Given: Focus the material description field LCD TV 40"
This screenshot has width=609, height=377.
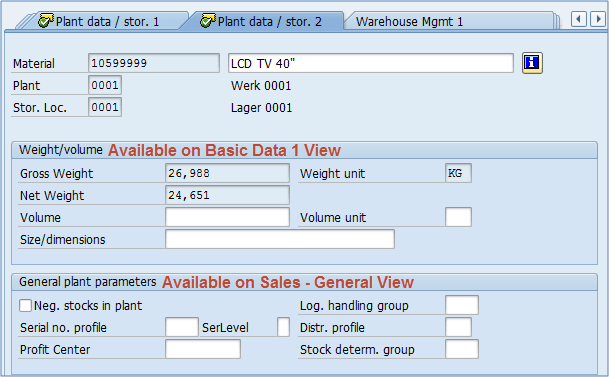Looking at the screenshot, I should 371,63.
